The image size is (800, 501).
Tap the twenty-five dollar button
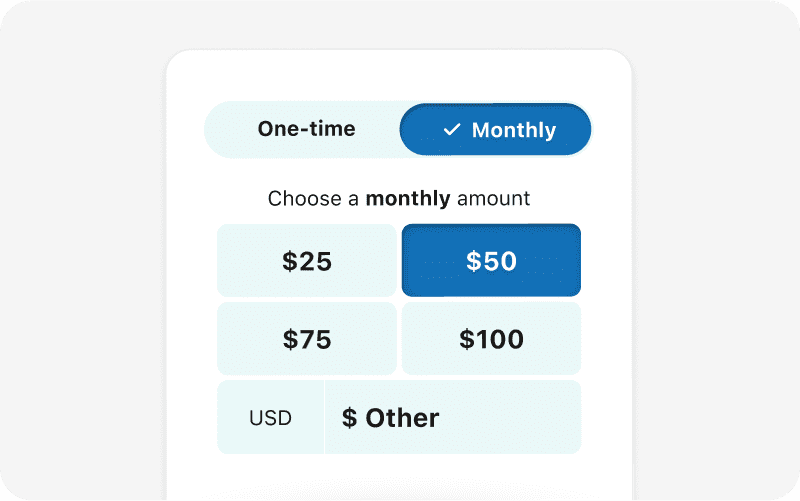pyautogui.click(x=307, y=260)
